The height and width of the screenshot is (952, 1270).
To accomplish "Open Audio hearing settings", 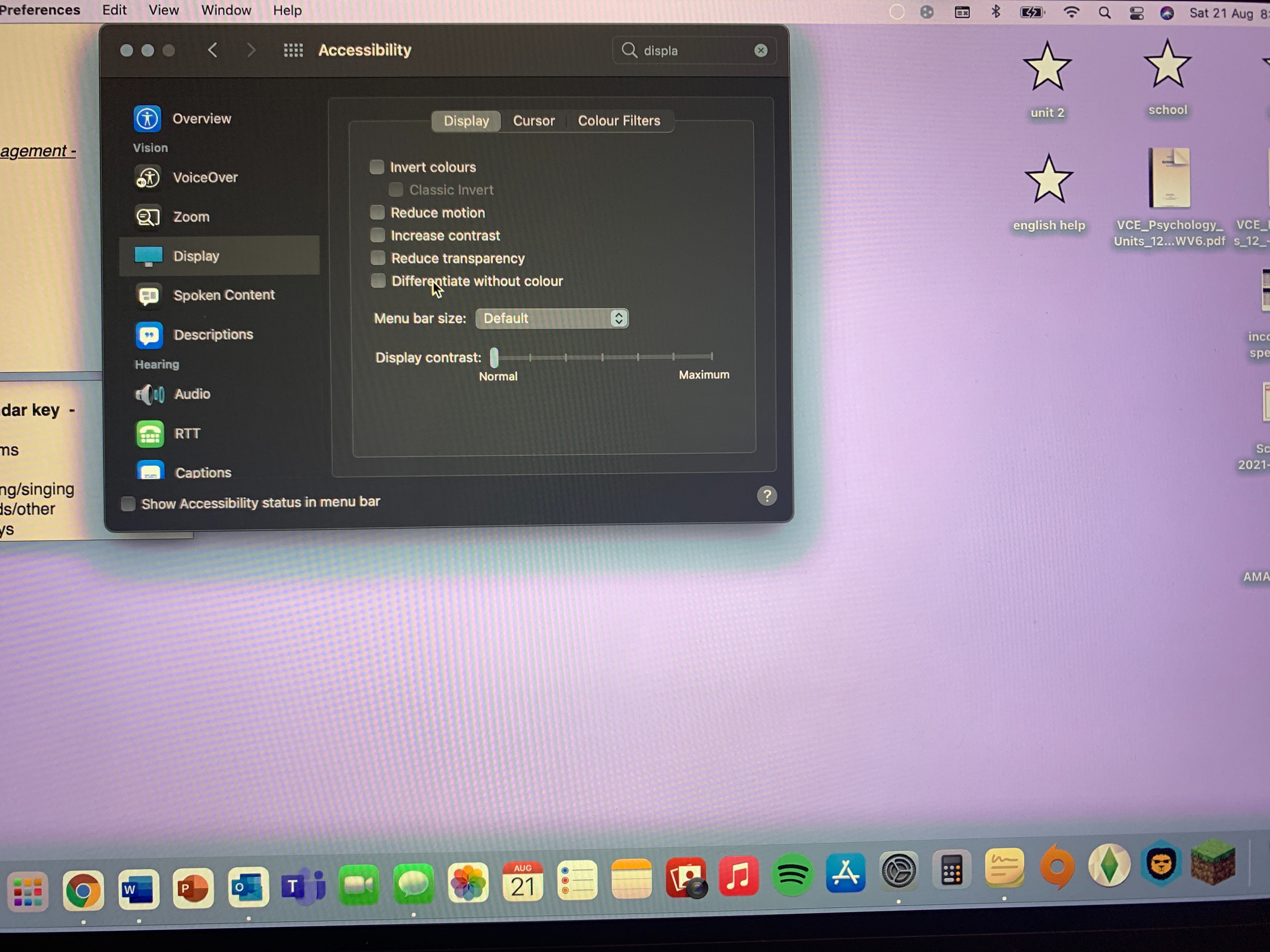I will (192, 394).
